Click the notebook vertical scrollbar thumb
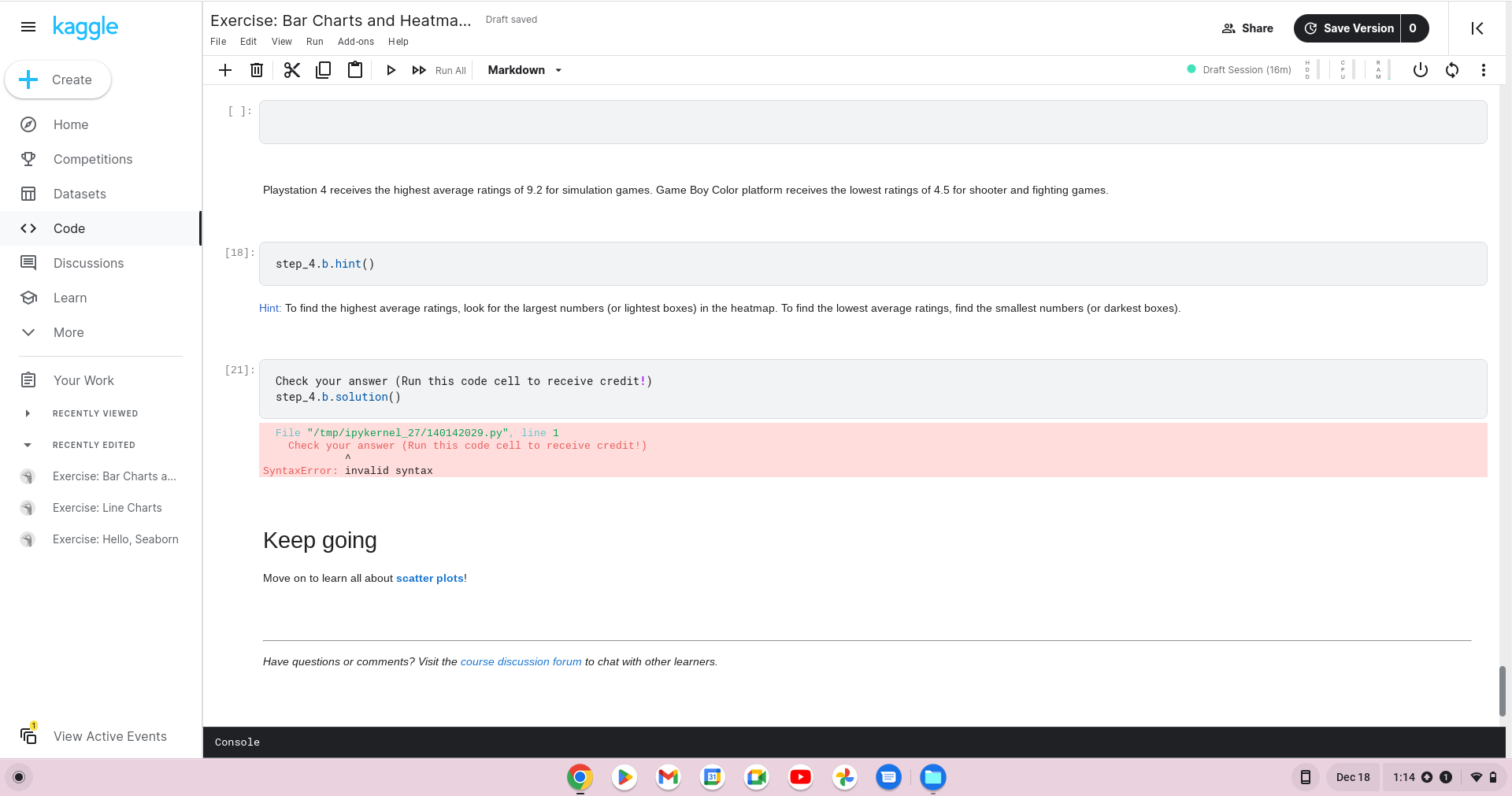This screenshot has height=796, width=1512. [x=1502, y=690]
